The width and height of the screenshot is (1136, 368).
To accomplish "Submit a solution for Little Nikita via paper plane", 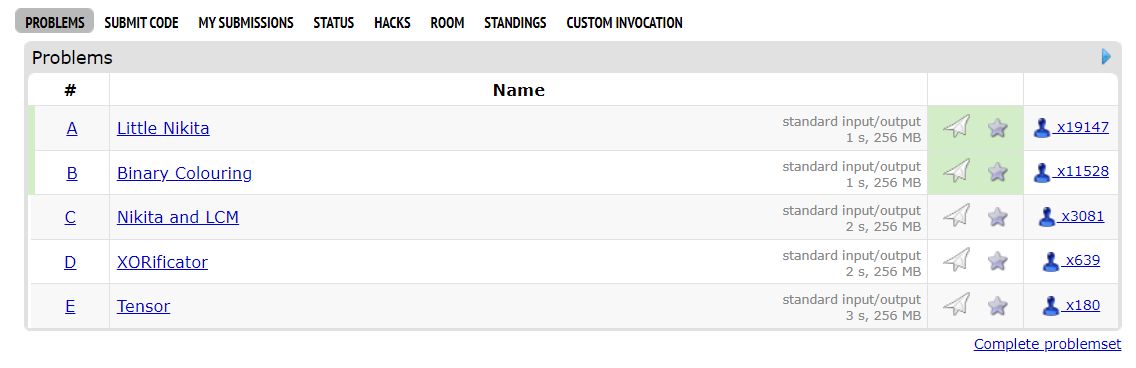I will (x=956, y=127).
